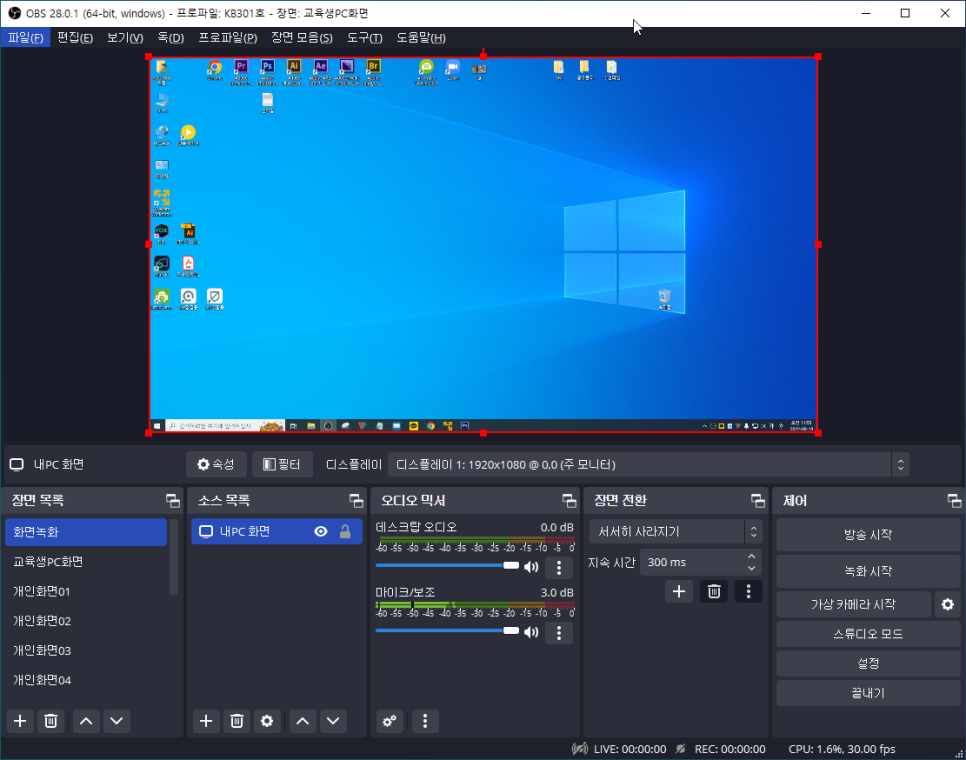Image resolution: width=966 pixels, height=760 pixels.
Task: Remove transition with trash icon
Action: pyautogui.click(x=714, y=591)
